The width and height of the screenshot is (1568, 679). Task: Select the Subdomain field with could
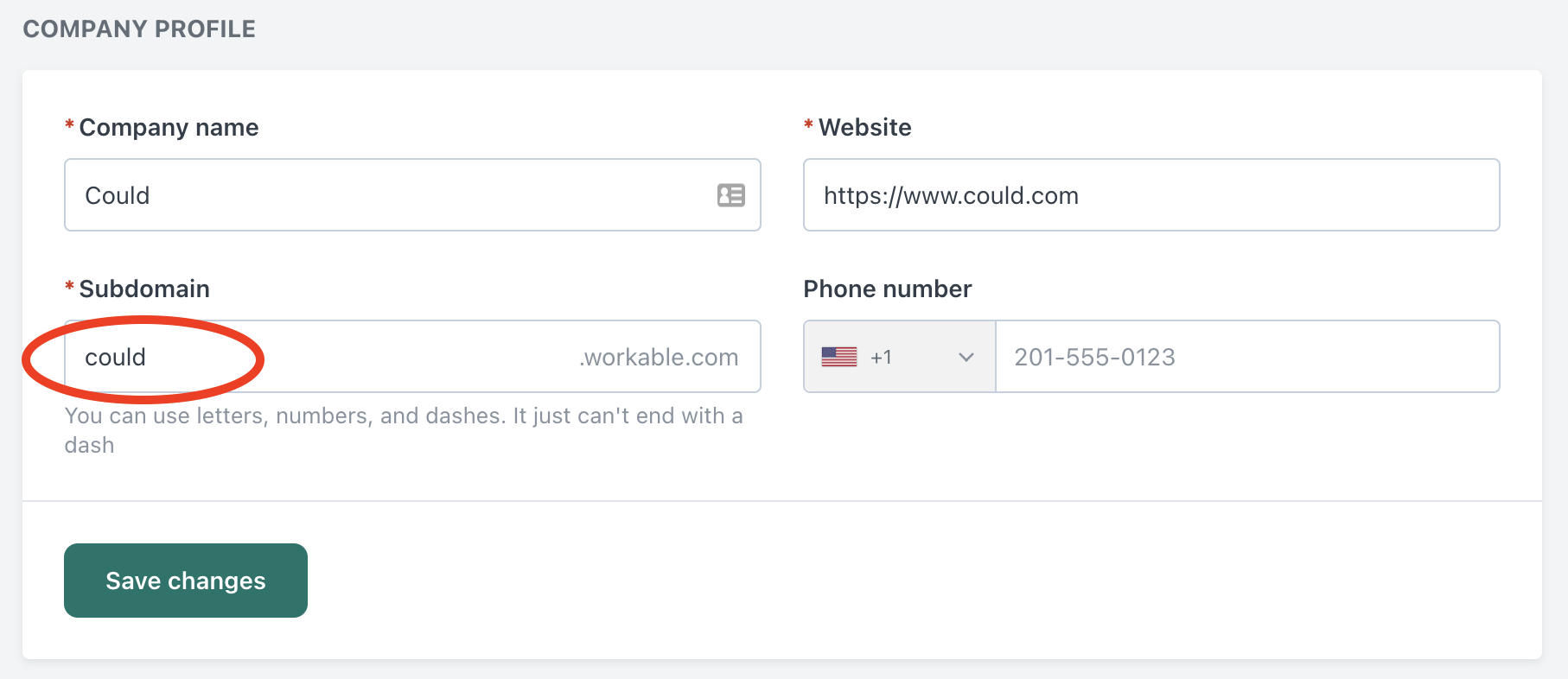[412, 357]
